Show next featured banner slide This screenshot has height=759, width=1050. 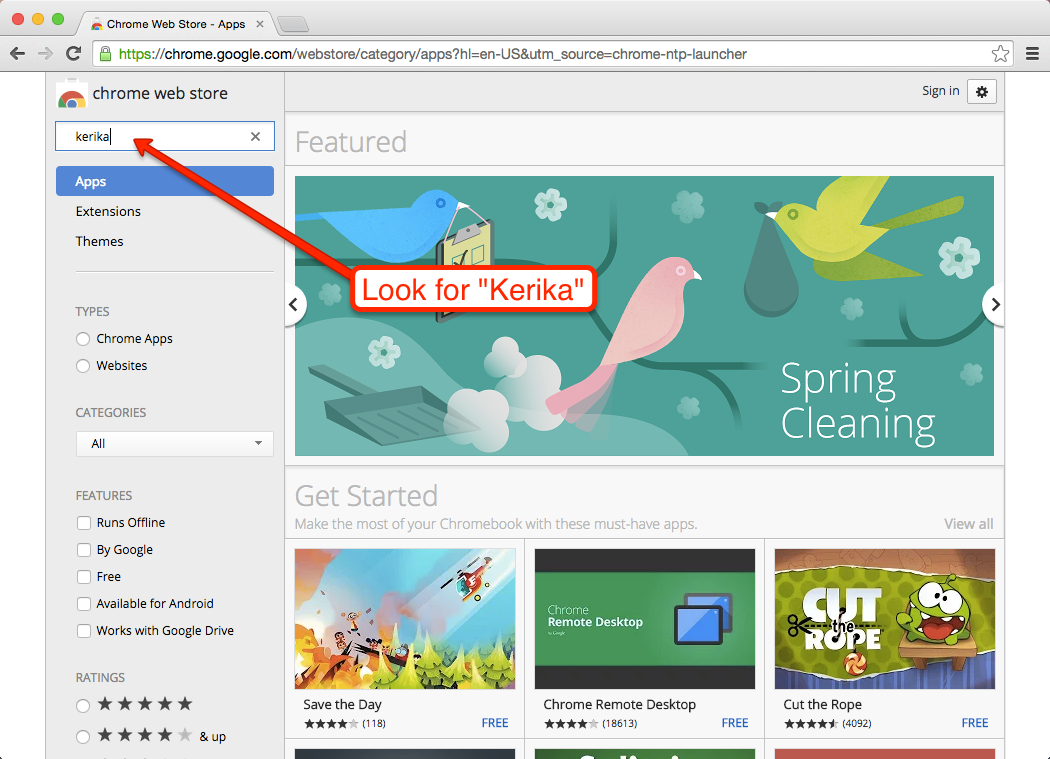[995, 305]
